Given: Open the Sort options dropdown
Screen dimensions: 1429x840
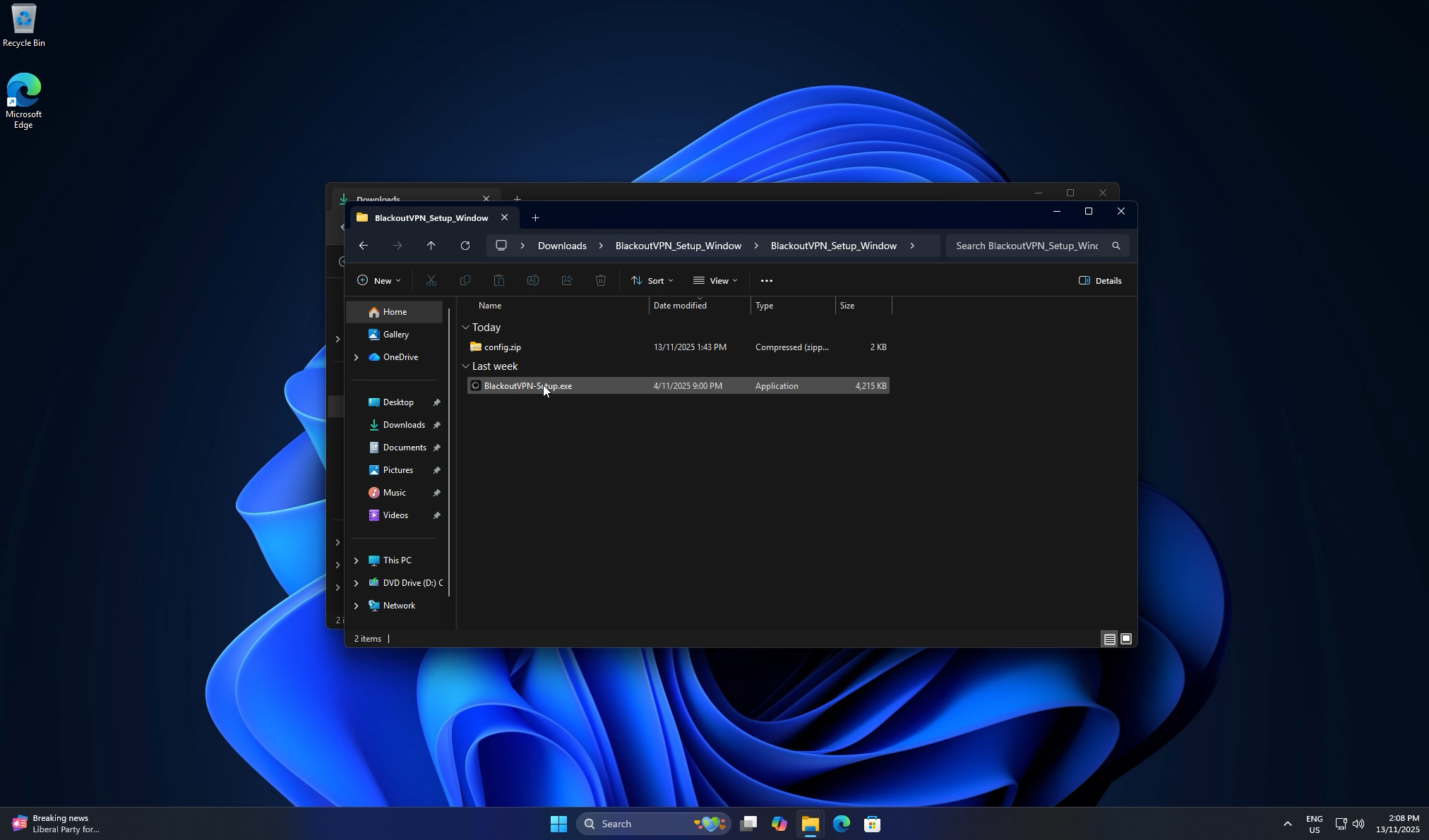Looking at the screenshot, I should pyautogui.click(x=651, y=280).
